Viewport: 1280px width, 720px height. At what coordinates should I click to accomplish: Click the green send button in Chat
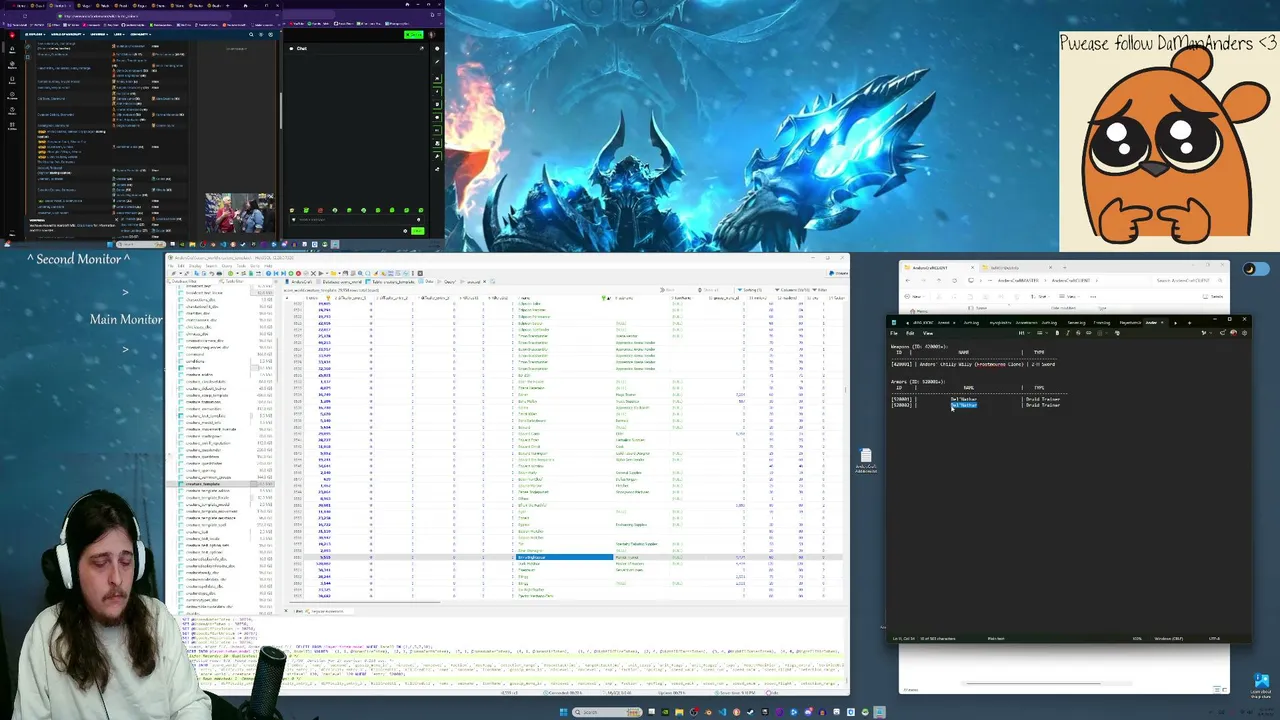pyautogui.click(x=417, y=231)
